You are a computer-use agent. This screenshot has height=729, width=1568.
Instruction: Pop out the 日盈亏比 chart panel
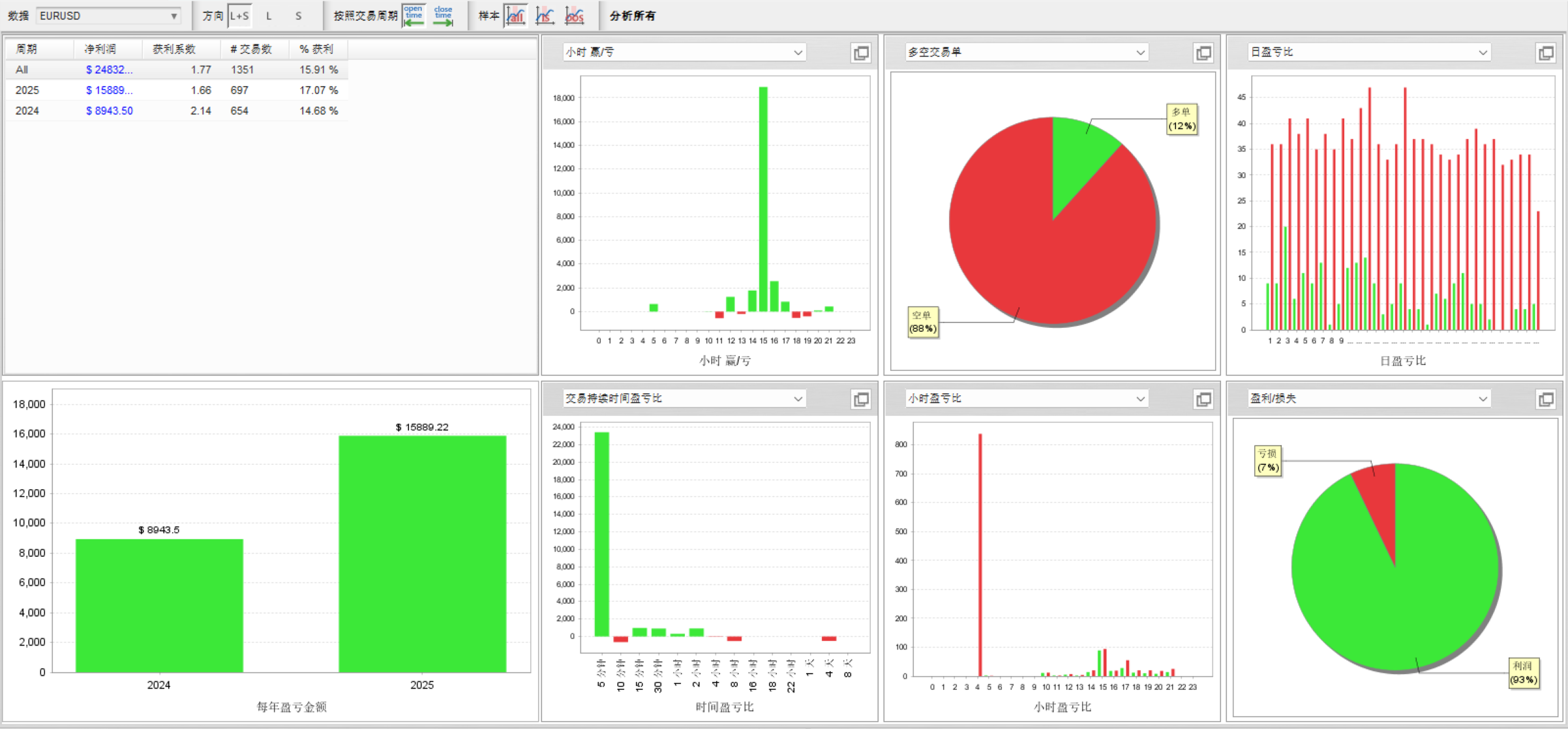(1546, 53)
